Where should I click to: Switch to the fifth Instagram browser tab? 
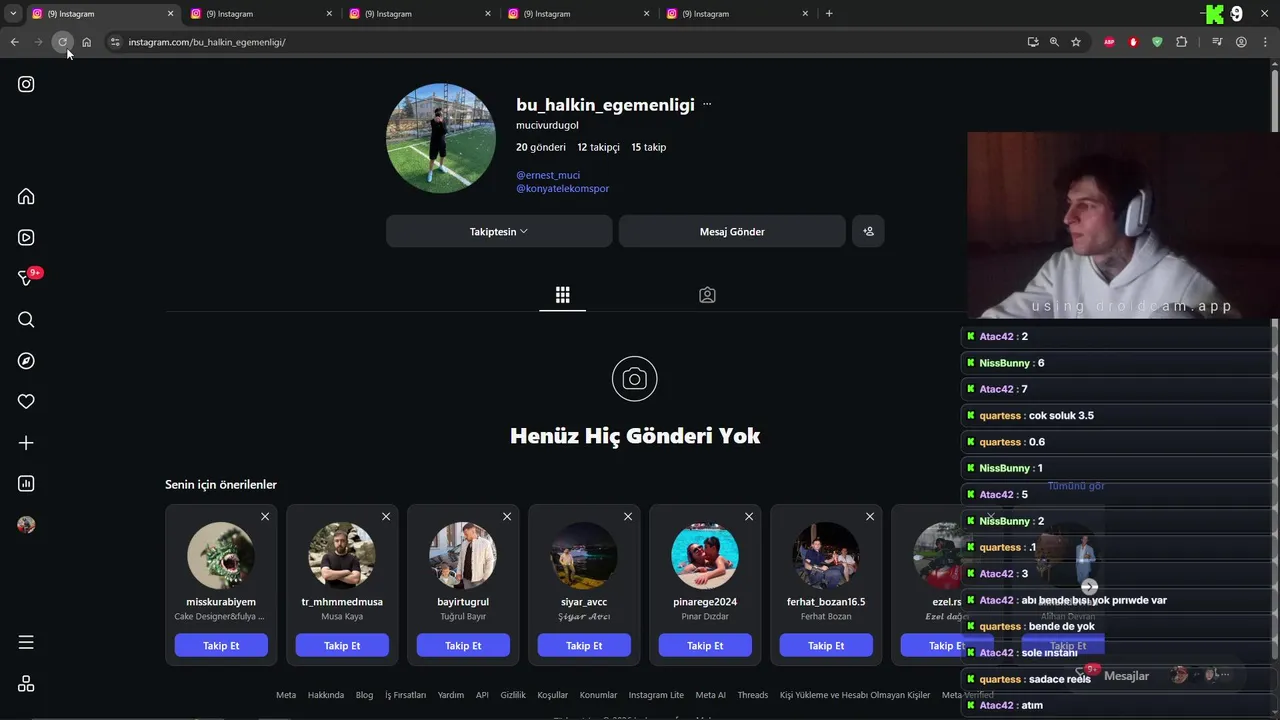(737, 14)
